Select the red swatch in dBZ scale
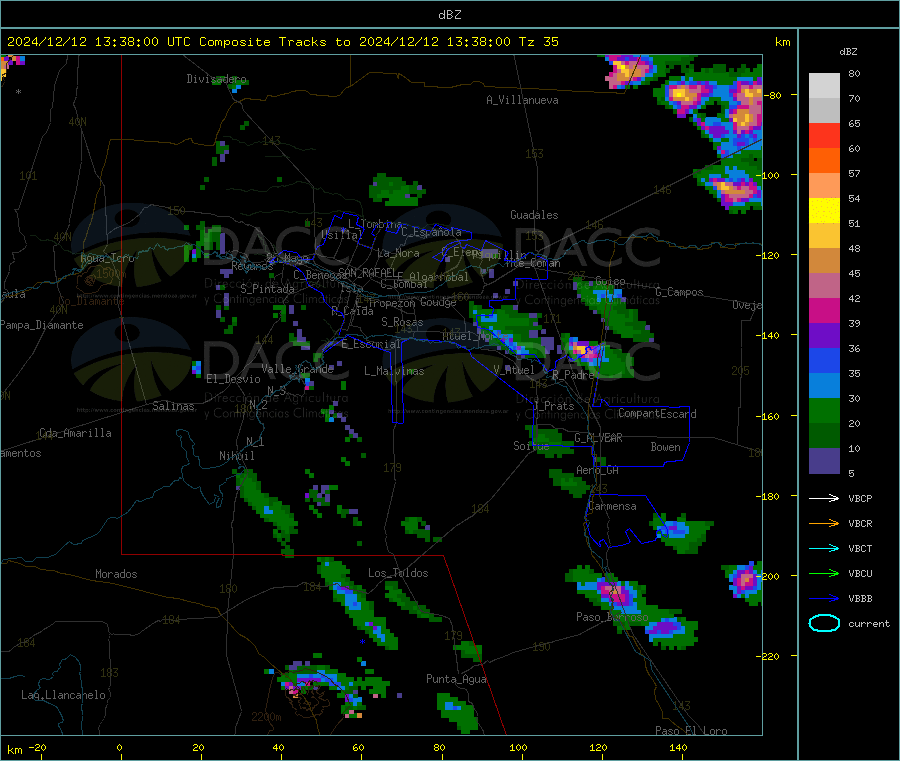 (x=824, y=135)
